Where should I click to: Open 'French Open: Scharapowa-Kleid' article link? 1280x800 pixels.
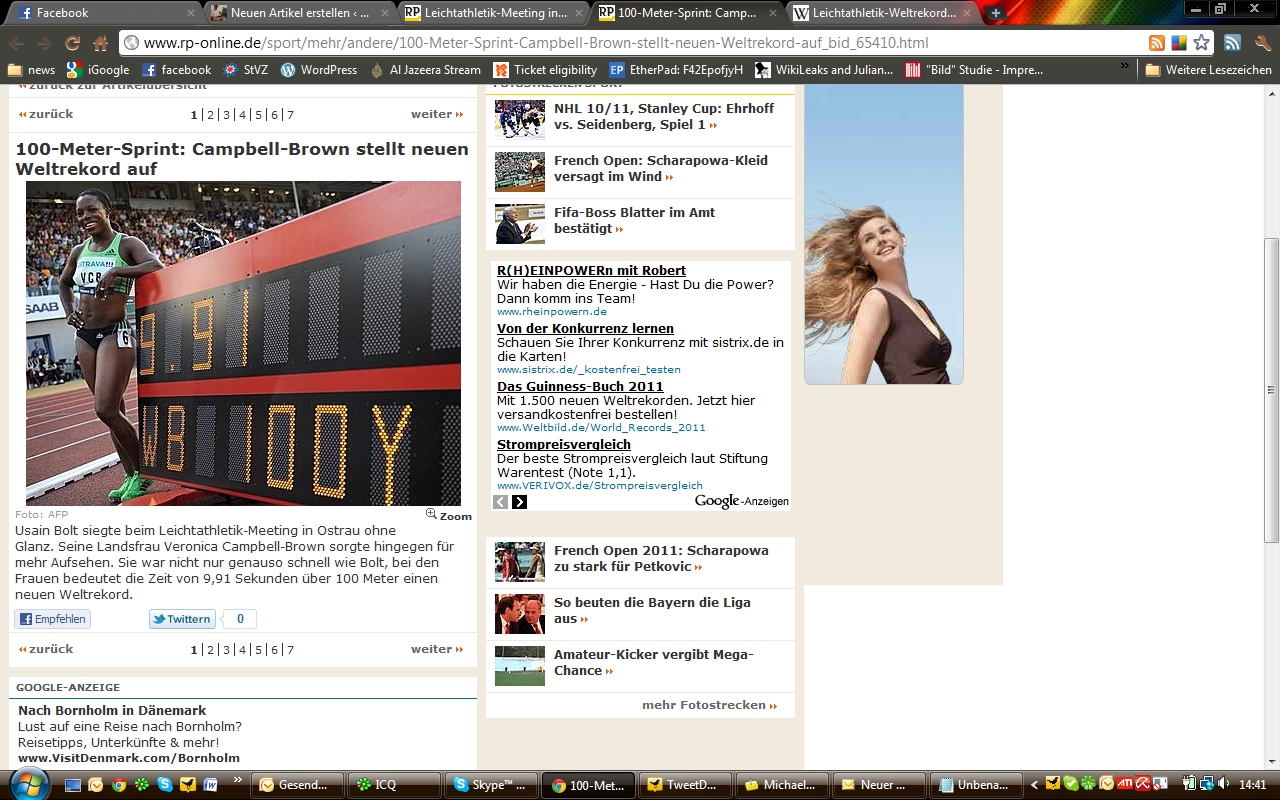point(661,168)
